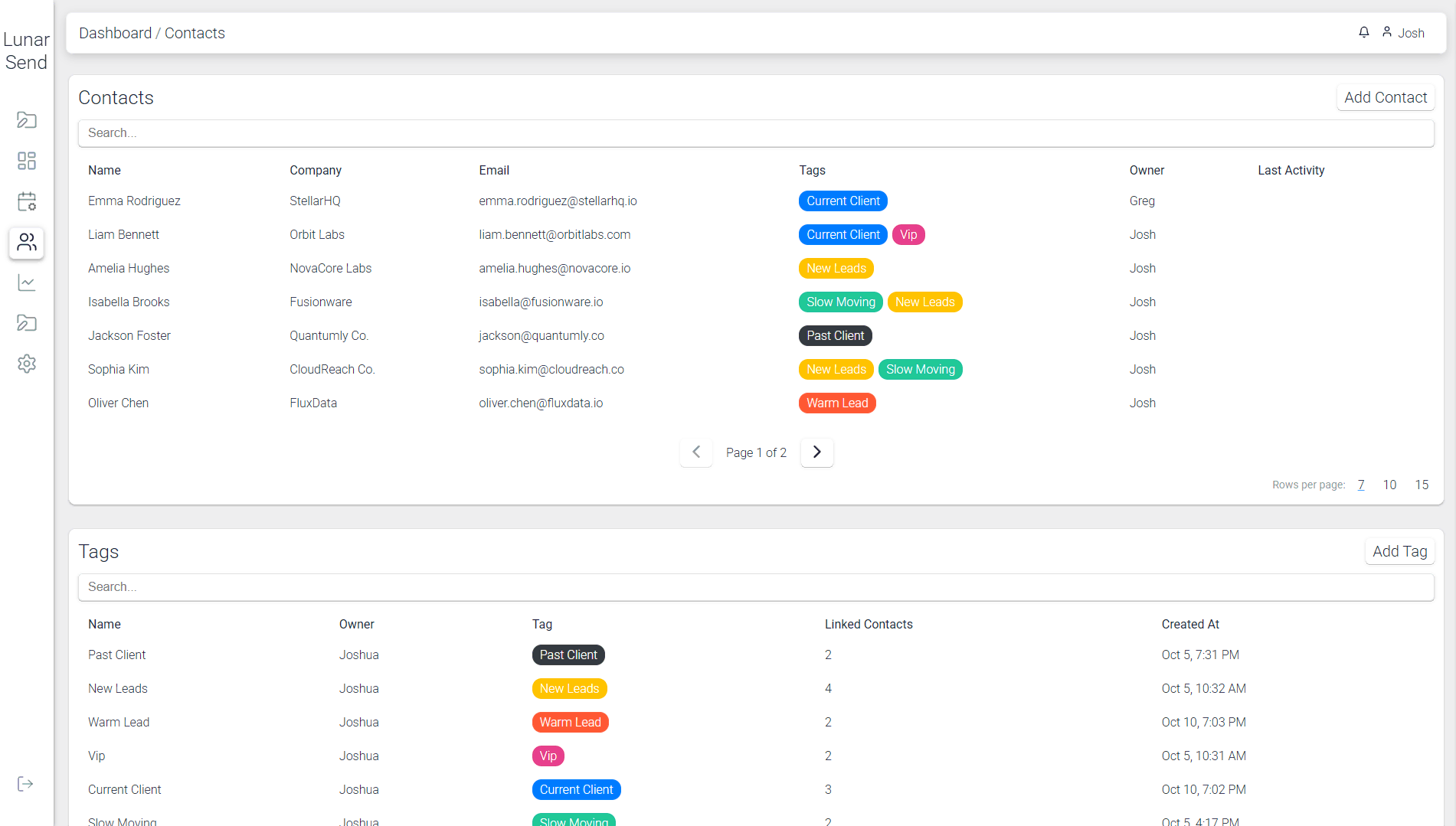Click the Add Contact button
Screen dimensions: 1456x826
click(1385, 97)
